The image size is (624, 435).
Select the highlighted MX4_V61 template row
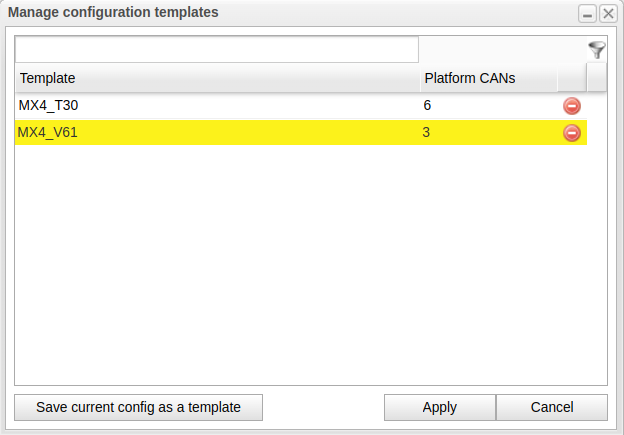coord(200,132)
